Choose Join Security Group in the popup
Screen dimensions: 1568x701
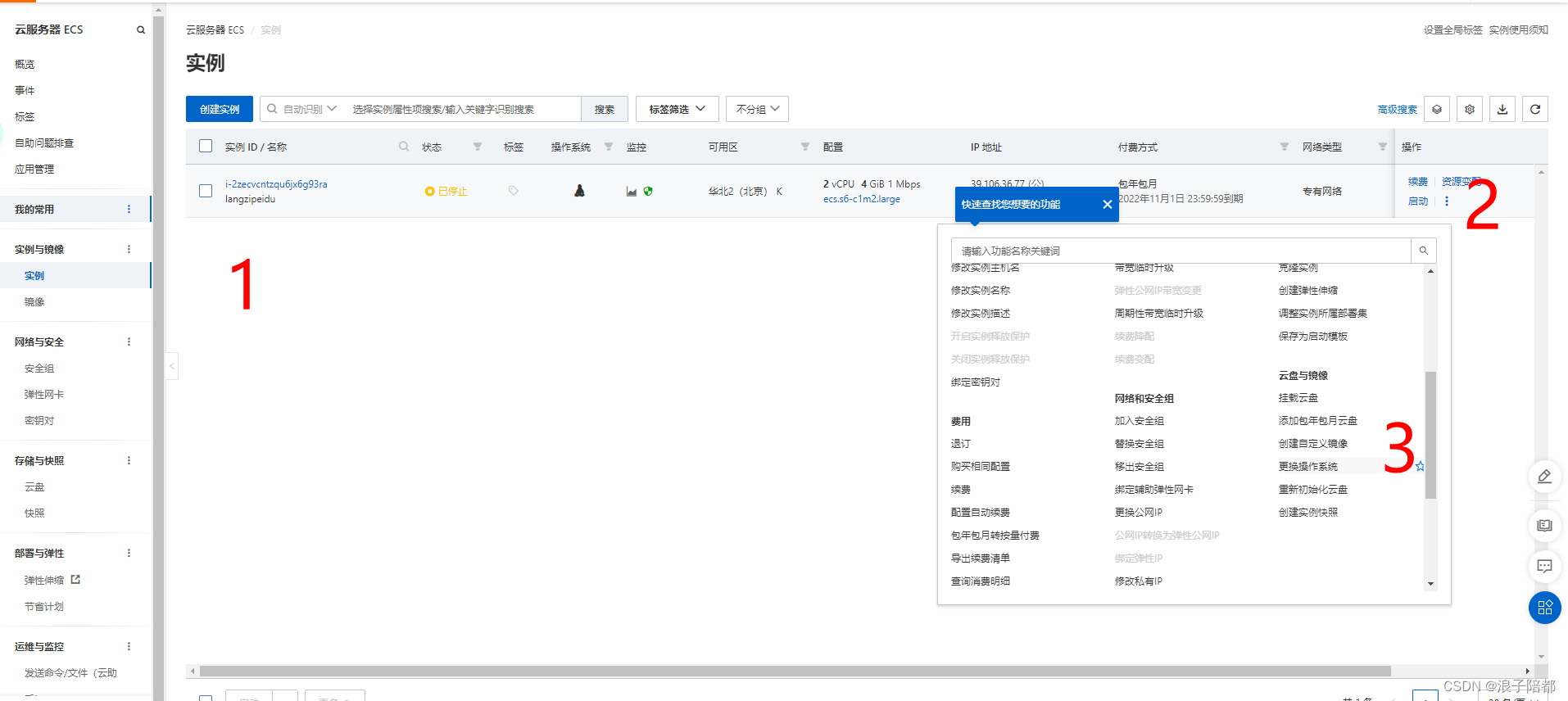(1139, 421)
